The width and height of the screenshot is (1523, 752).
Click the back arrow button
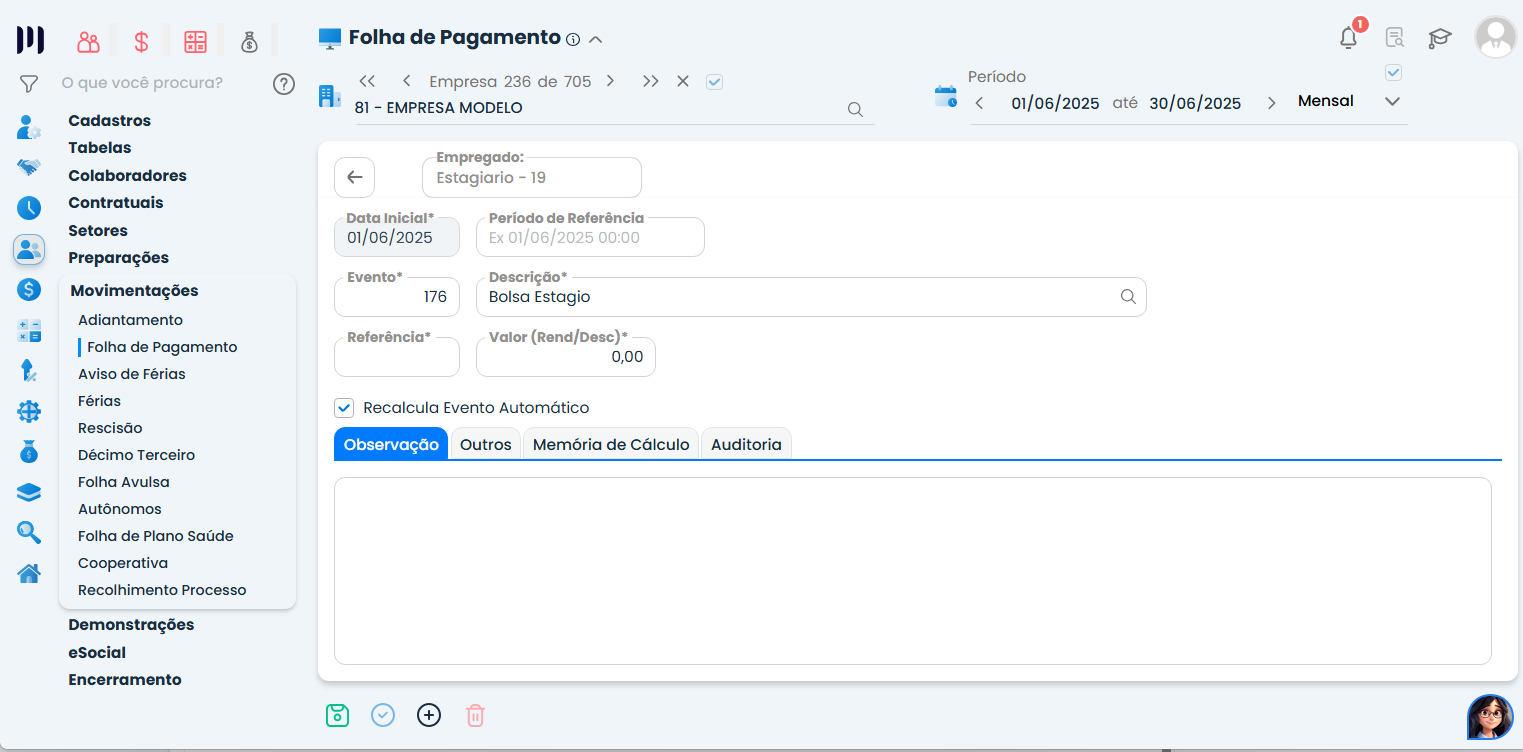(x=355, y=177)
